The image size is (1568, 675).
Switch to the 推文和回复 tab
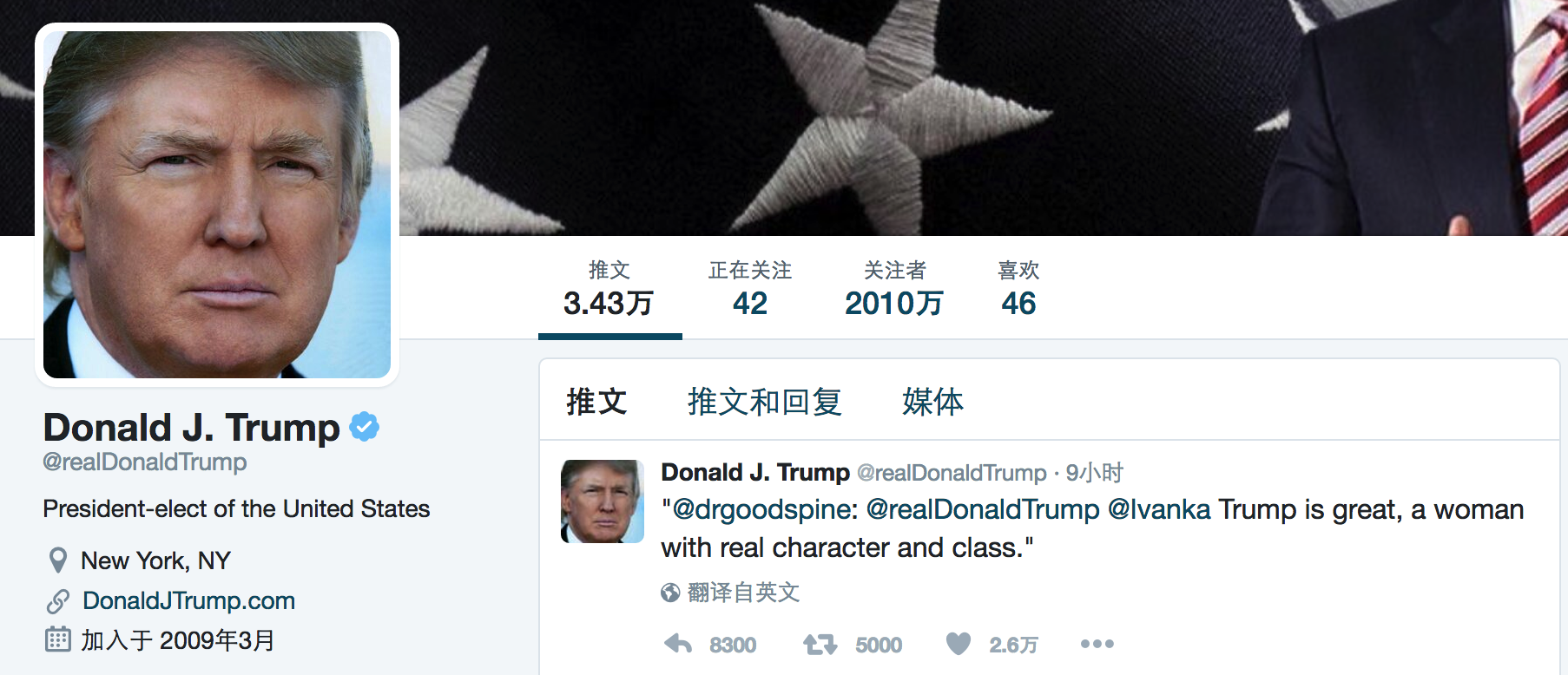click(x=765, y=402)
